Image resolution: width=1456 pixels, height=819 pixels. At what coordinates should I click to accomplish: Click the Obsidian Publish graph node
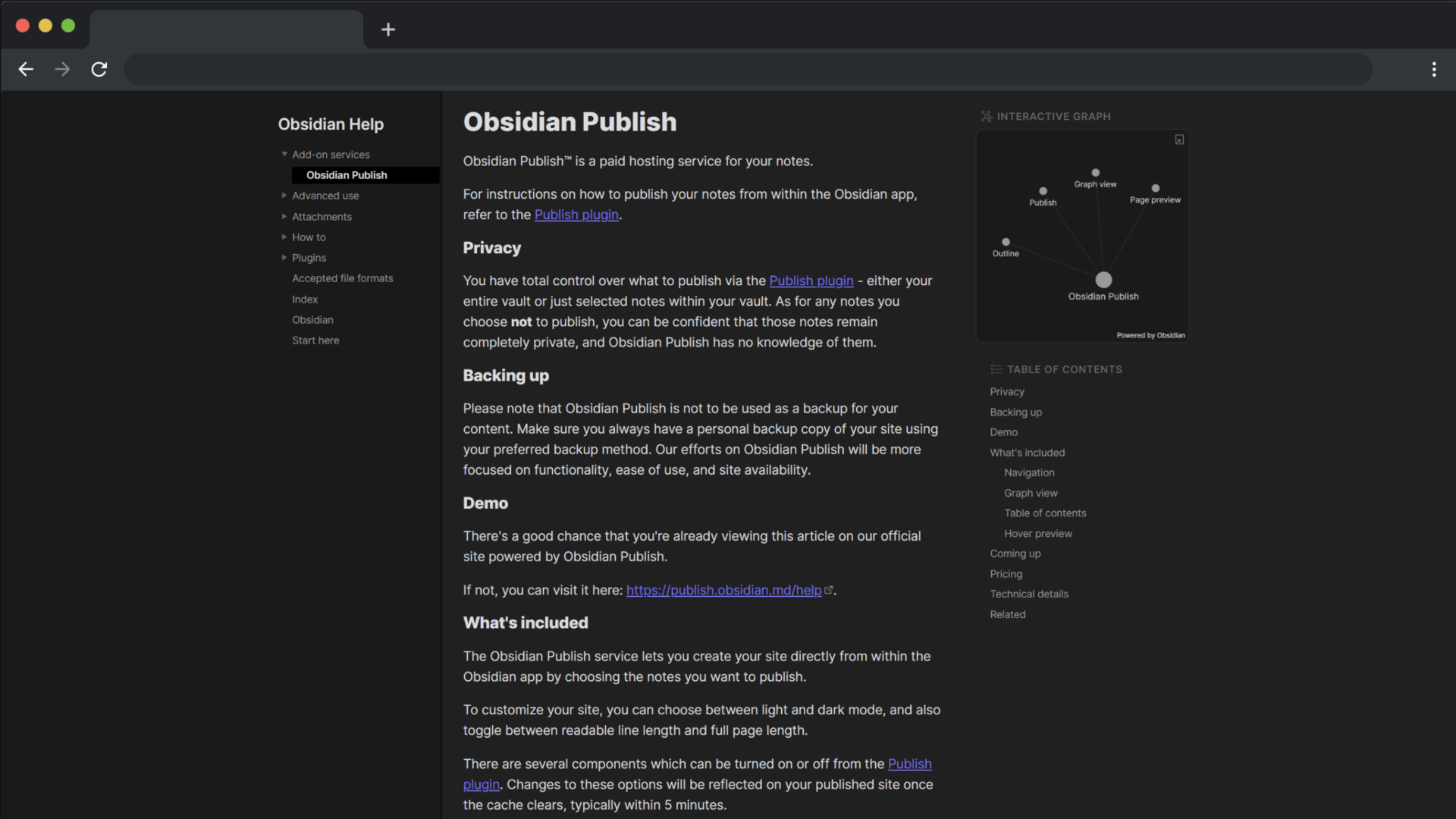click(1103, 280)
